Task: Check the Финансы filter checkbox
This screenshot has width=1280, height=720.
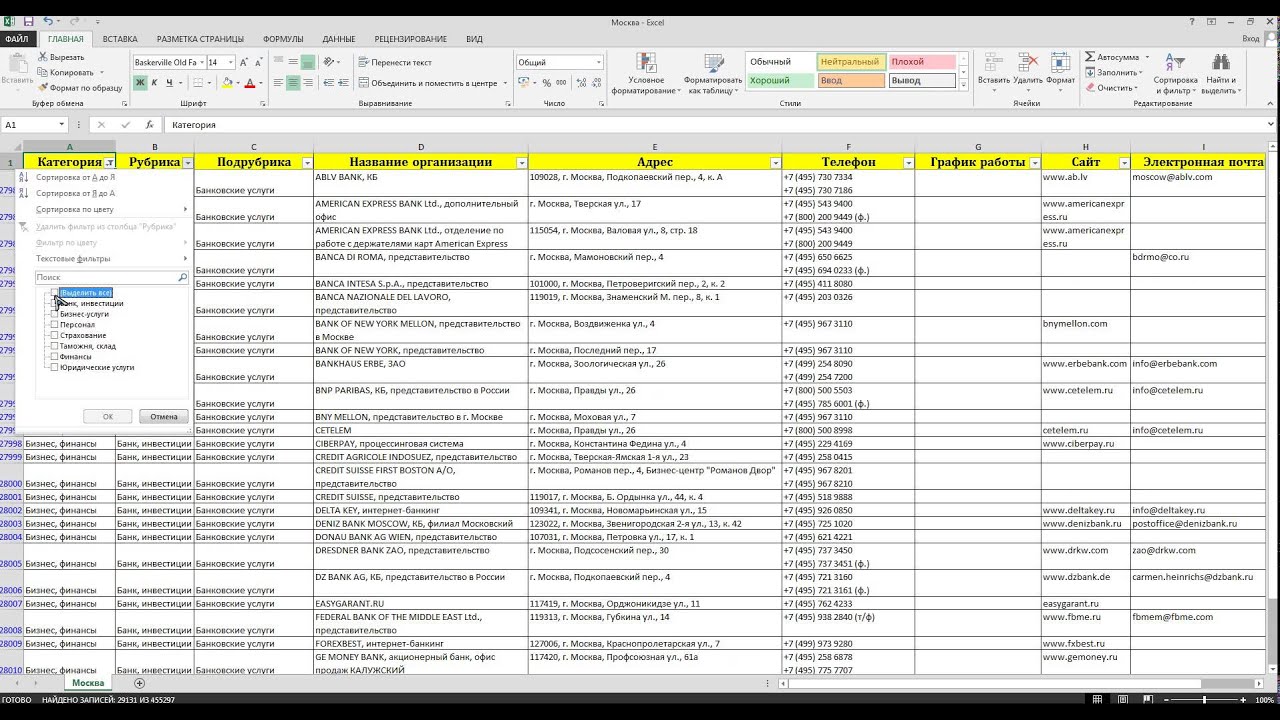Action: click(55, 356)
